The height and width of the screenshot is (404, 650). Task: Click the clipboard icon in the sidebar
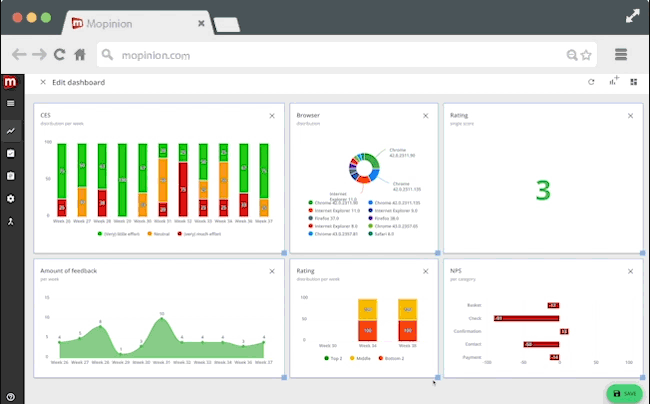(10, 176)
